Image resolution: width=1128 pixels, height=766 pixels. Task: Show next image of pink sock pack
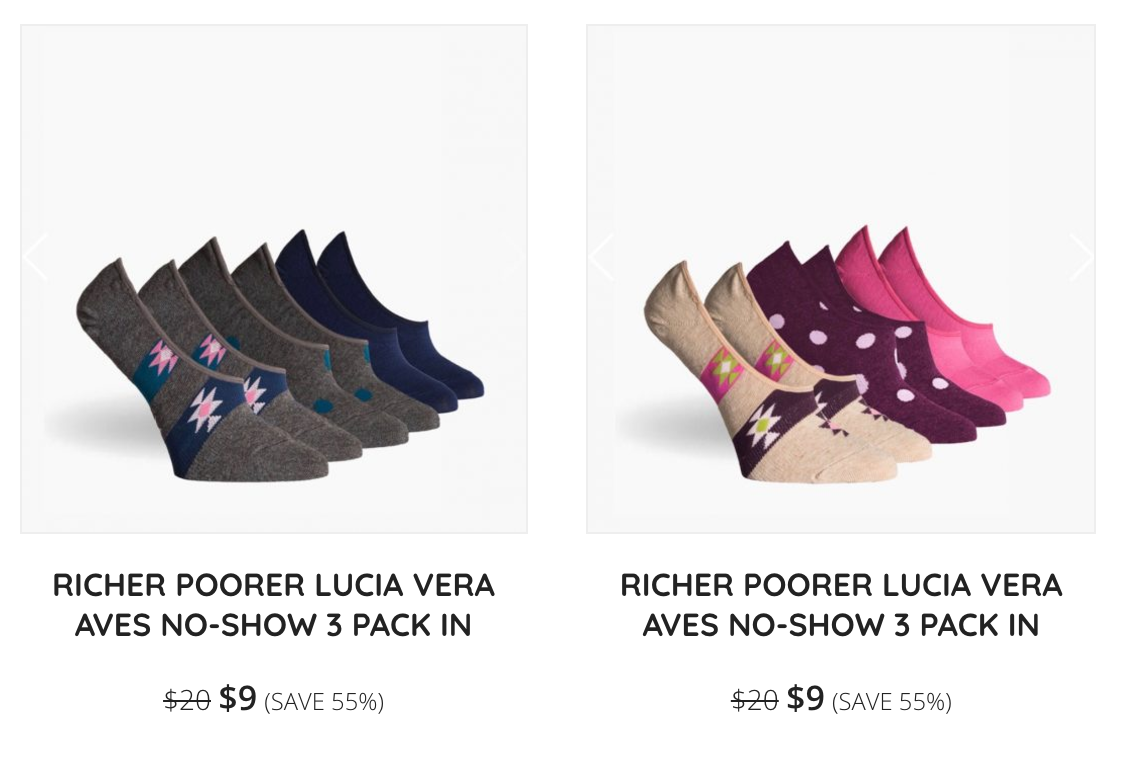click(1081, 257)
